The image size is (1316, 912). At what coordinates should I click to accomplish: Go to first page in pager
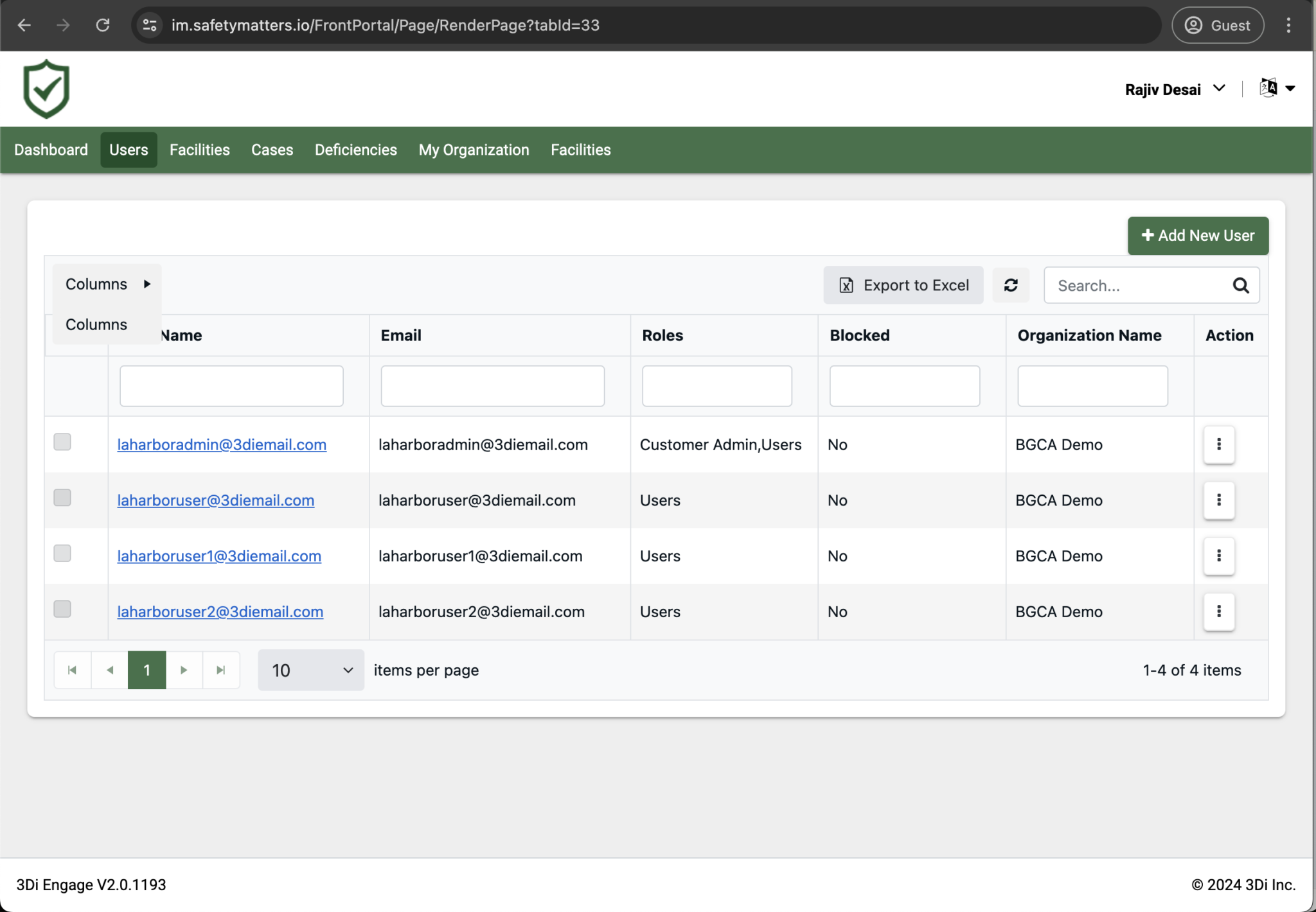73,670
